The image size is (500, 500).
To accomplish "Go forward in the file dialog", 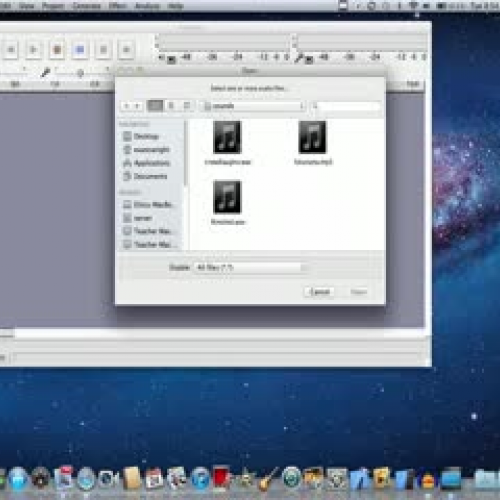I will coord(137,106).
